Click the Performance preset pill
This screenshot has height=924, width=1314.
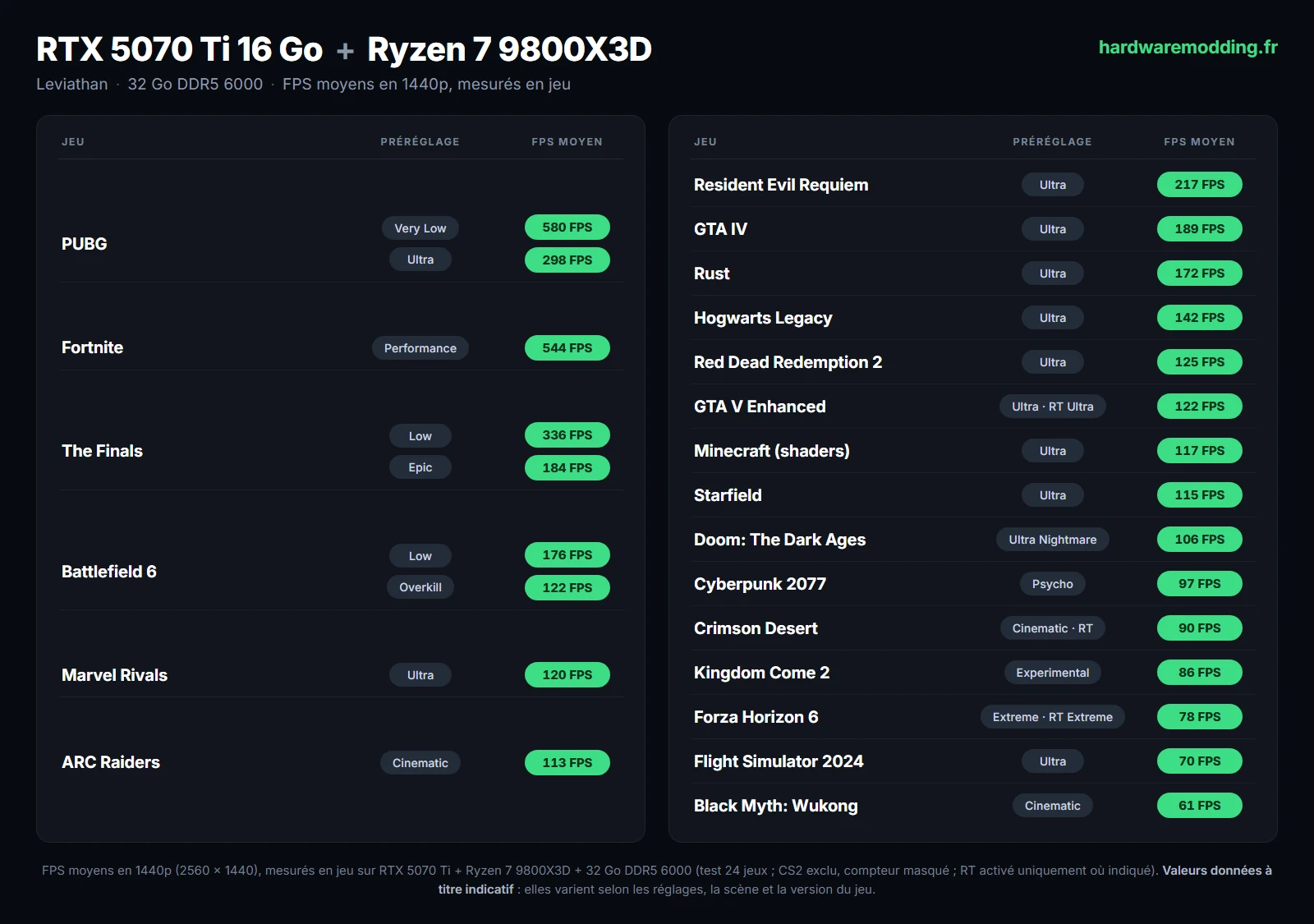point(420,348)
